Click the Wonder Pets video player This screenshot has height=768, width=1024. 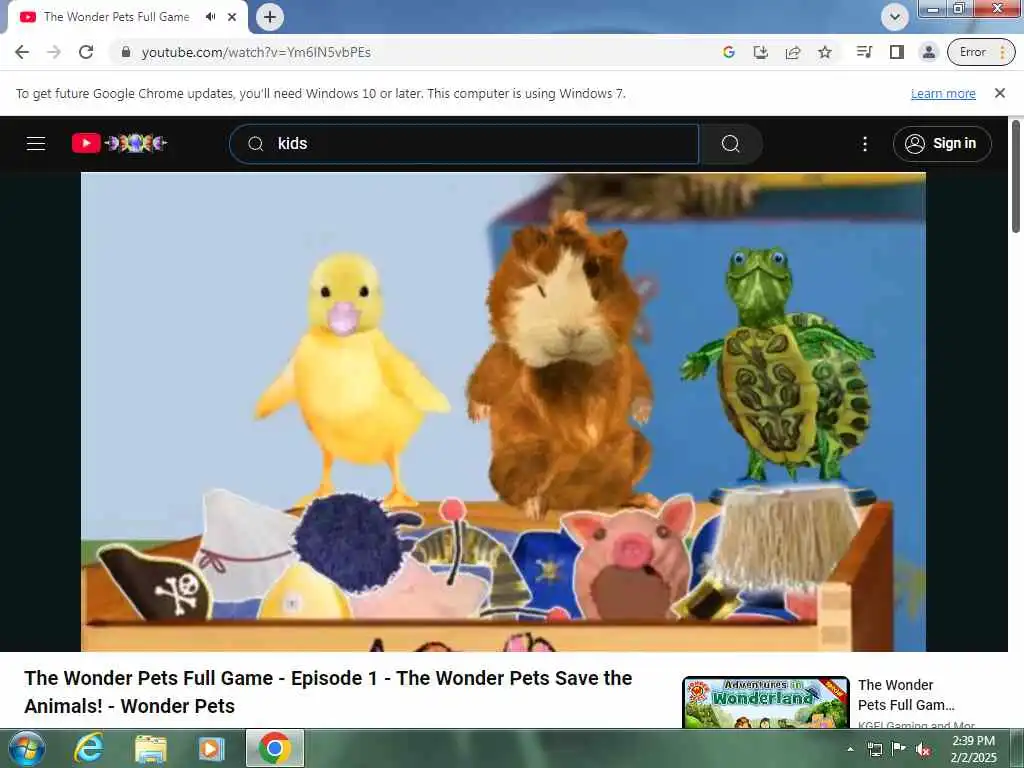(x=503, y=411)
